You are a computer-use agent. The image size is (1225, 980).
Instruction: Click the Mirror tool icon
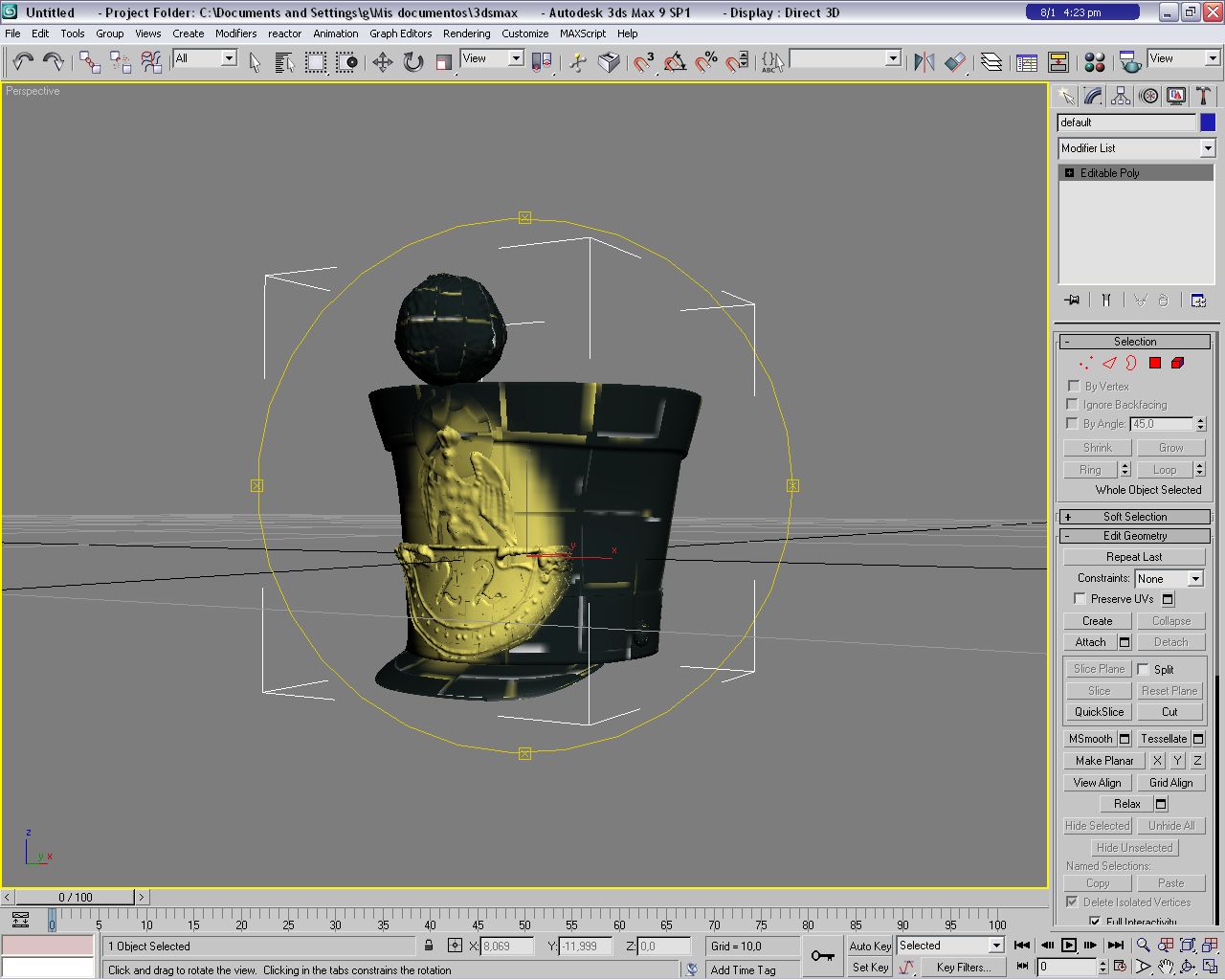[924, 62]
